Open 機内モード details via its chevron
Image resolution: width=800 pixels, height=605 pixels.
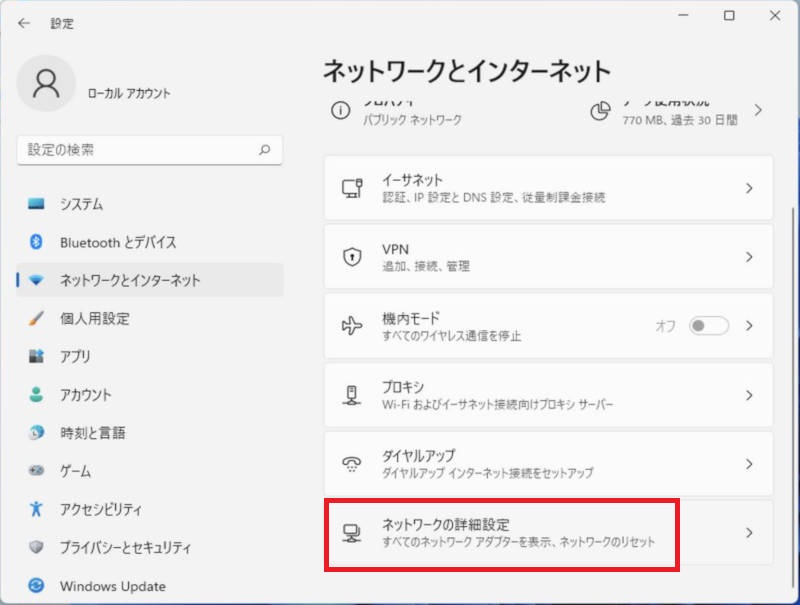[x=749, y=325]
